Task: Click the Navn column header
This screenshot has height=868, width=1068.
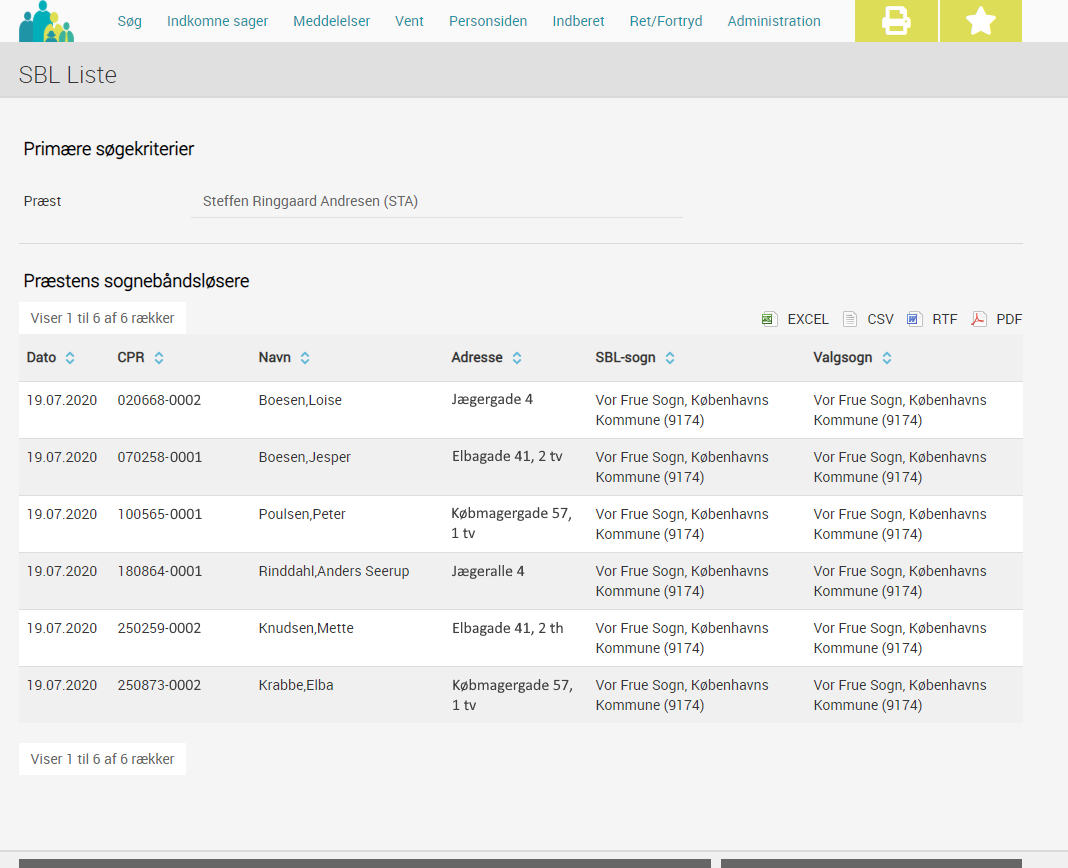Action: pos(274,358)
